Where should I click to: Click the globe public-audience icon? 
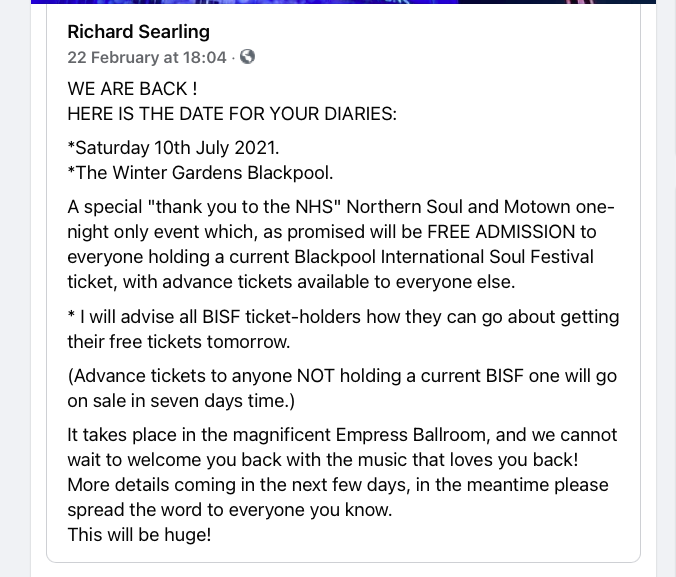[x=247, y=56]
